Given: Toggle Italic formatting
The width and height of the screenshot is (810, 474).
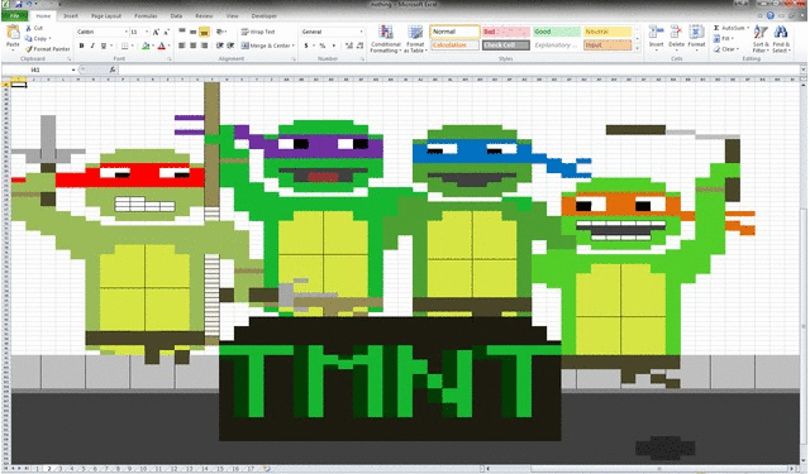Looking at the screenshot, I should pyautogui.click(x=92, y=46).
